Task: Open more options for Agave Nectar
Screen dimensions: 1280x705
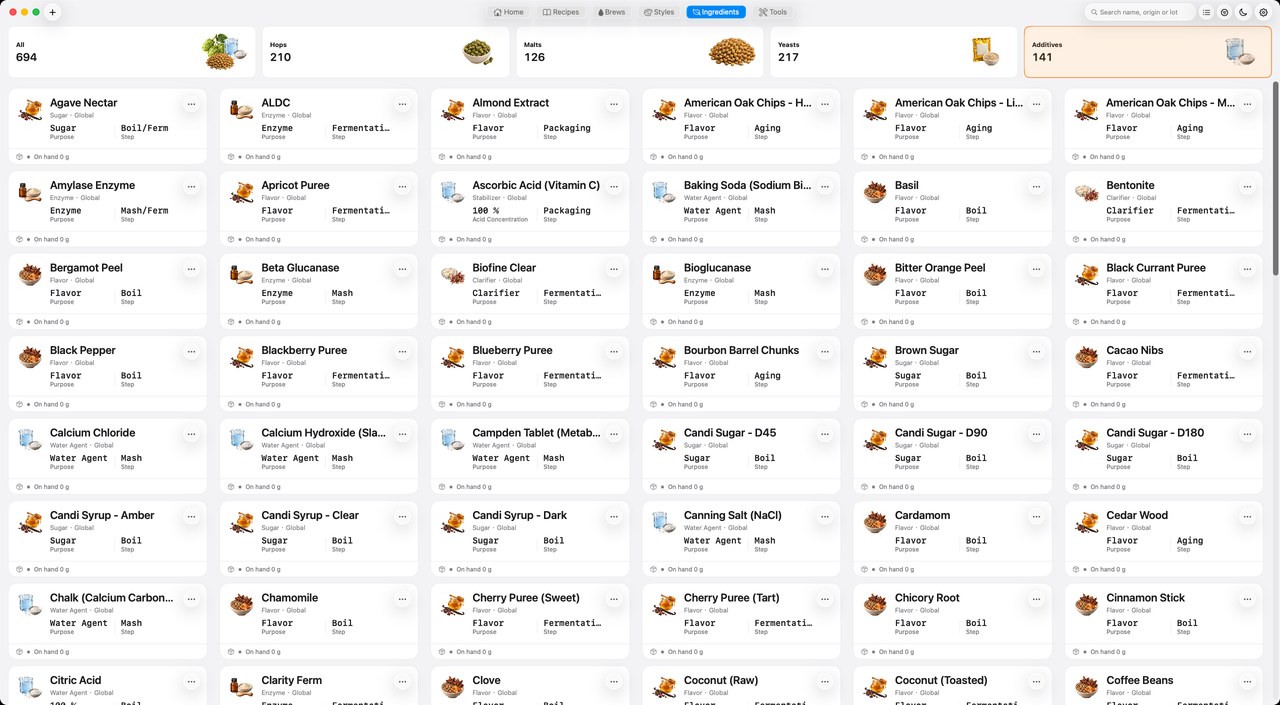Action: 191,103
